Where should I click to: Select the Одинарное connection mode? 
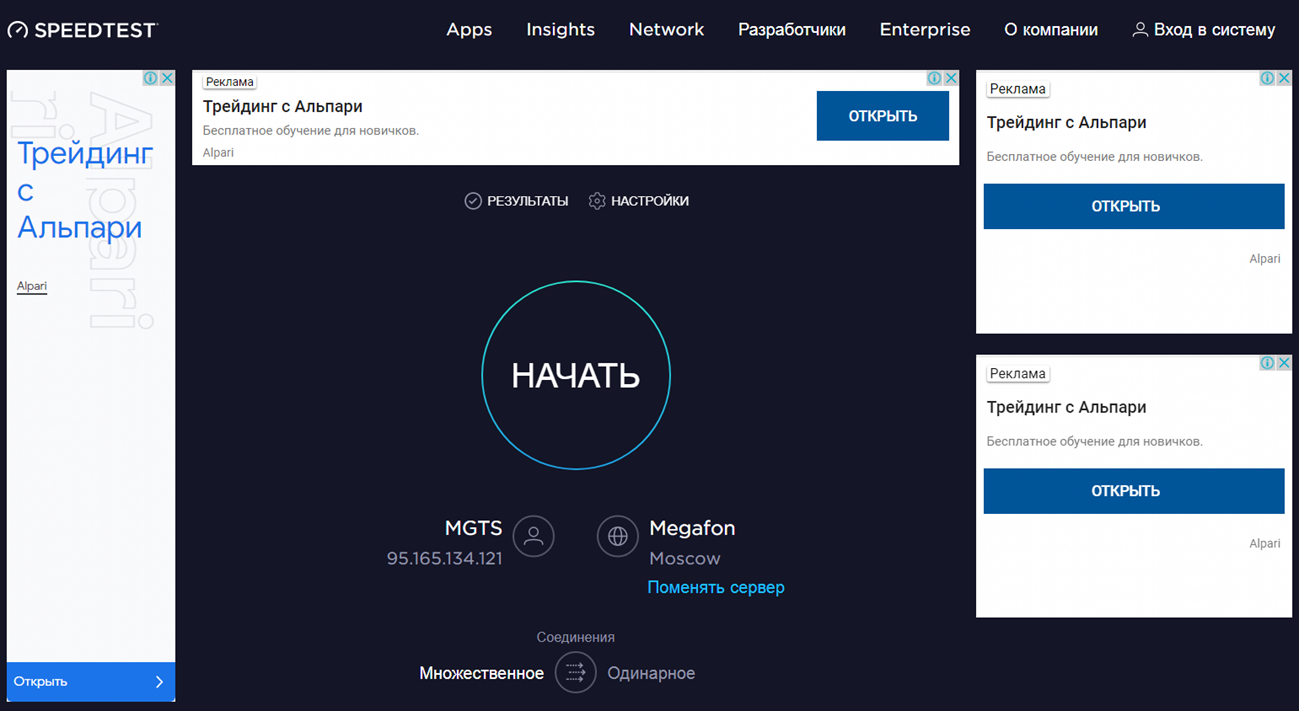tap(651, 673)
